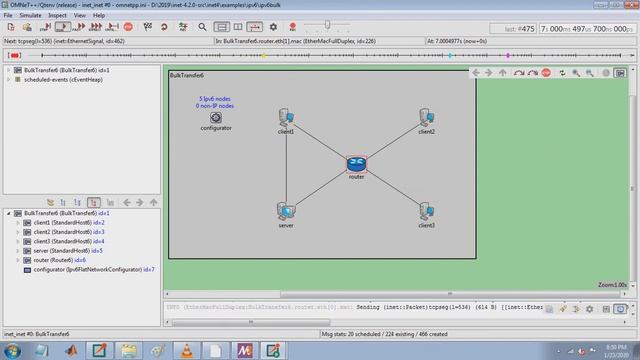
Task: Click the canvas horizontal scrollbar thumb
Action: coord(449,294)
